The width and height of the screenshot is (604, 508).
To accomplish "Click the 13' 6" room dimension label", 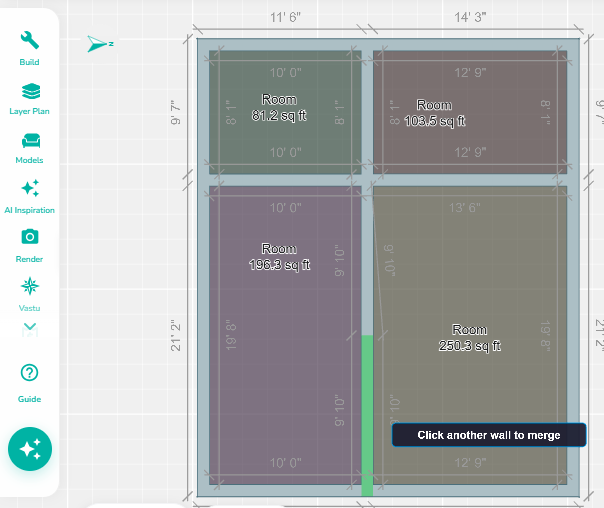I will tap(465, 208).
